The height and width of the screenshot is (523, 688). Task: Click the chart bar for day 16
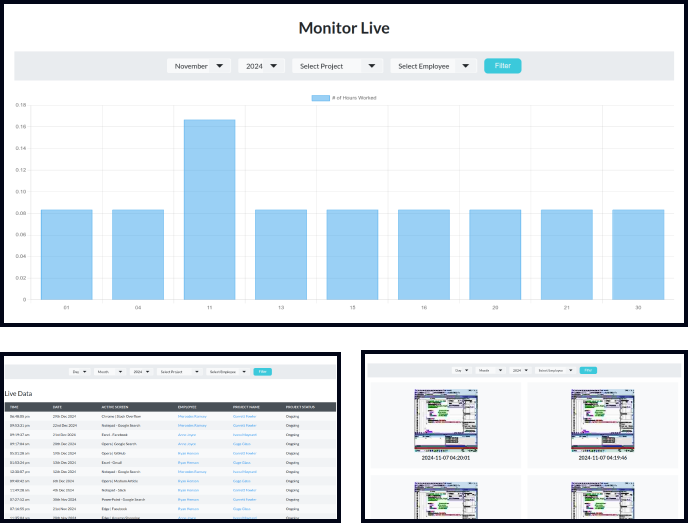[424, 255]
